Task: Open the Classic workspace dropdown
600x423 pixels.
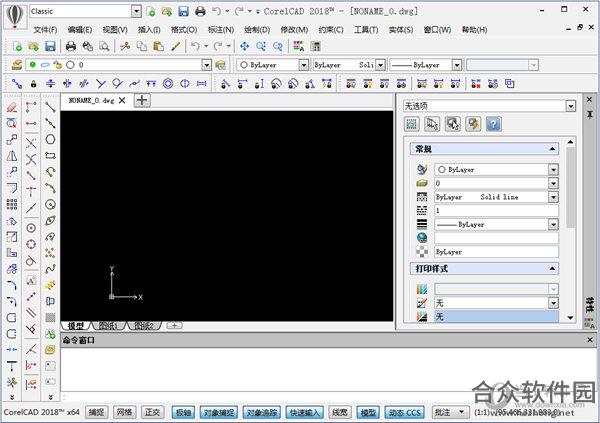Action: (136, 11)
